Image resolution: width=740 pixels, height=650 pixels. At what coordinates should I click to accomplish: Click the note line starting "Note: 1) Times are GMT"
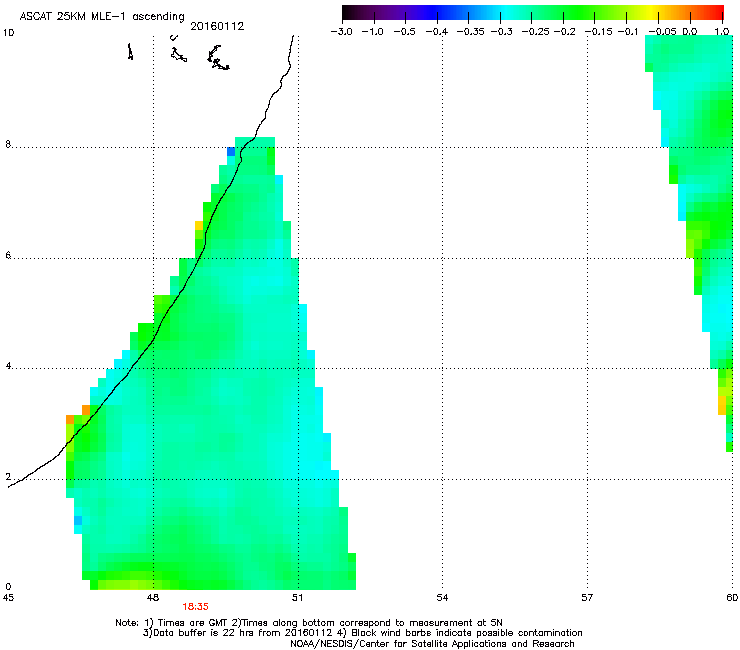tap(309, 623)
